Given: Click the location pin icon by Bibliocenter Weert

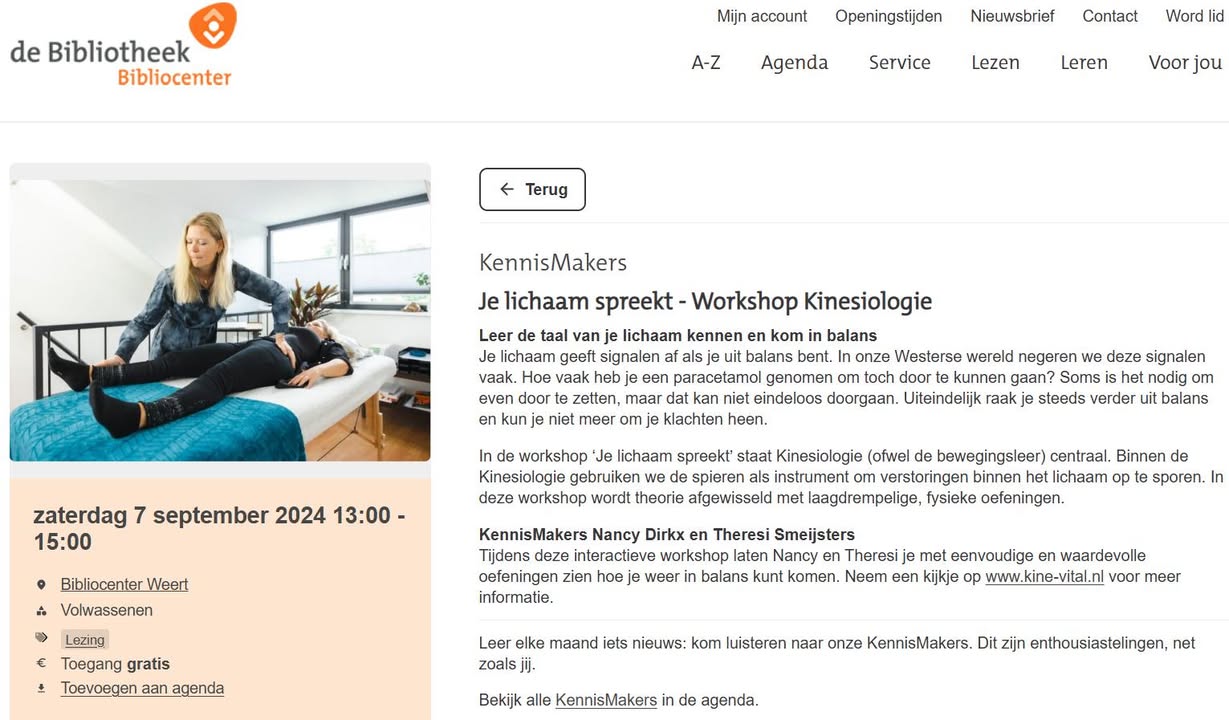Looking at the screenshot, I should pos(41,585).
